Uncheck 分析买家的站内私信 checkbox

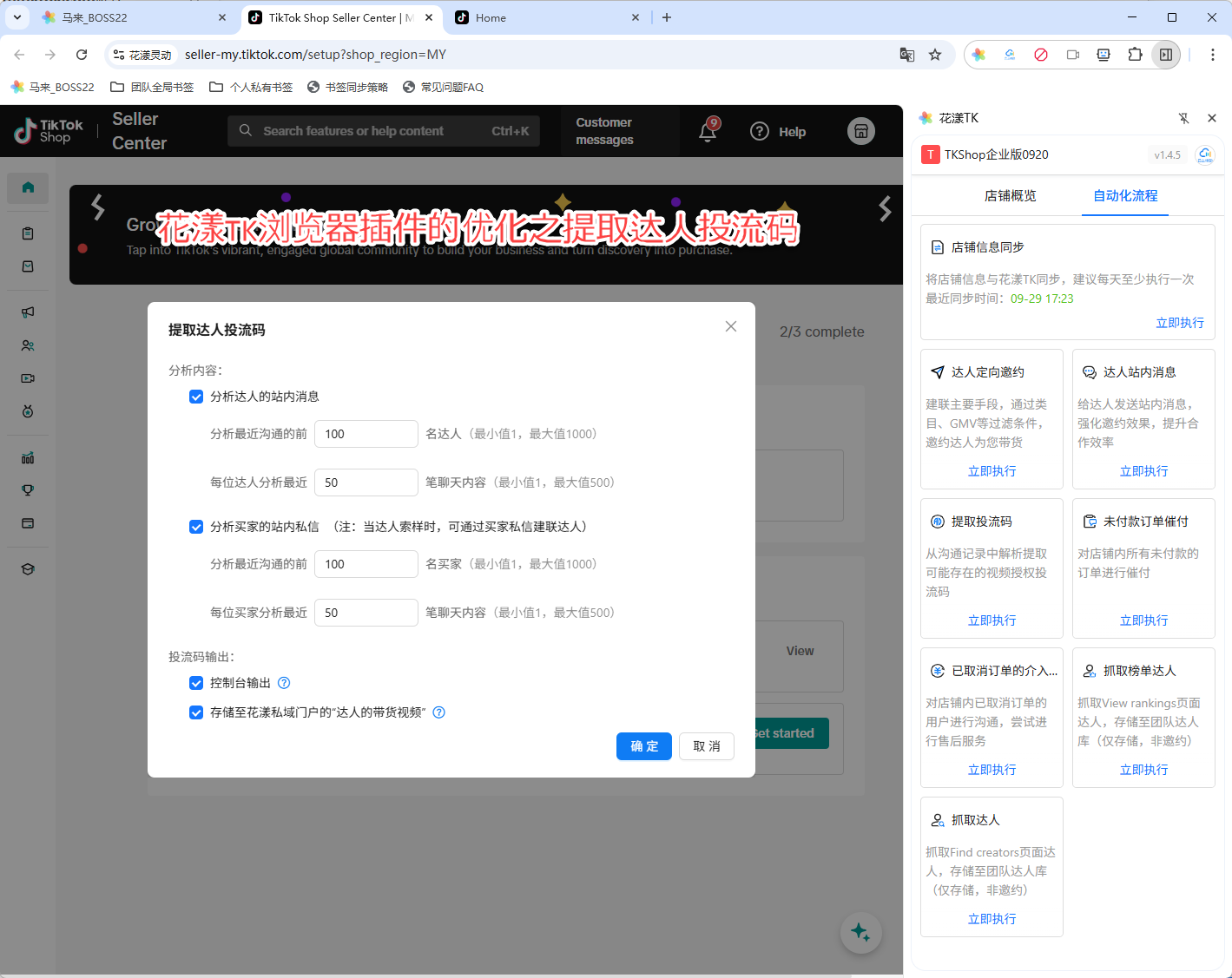[x=196, y=527]
